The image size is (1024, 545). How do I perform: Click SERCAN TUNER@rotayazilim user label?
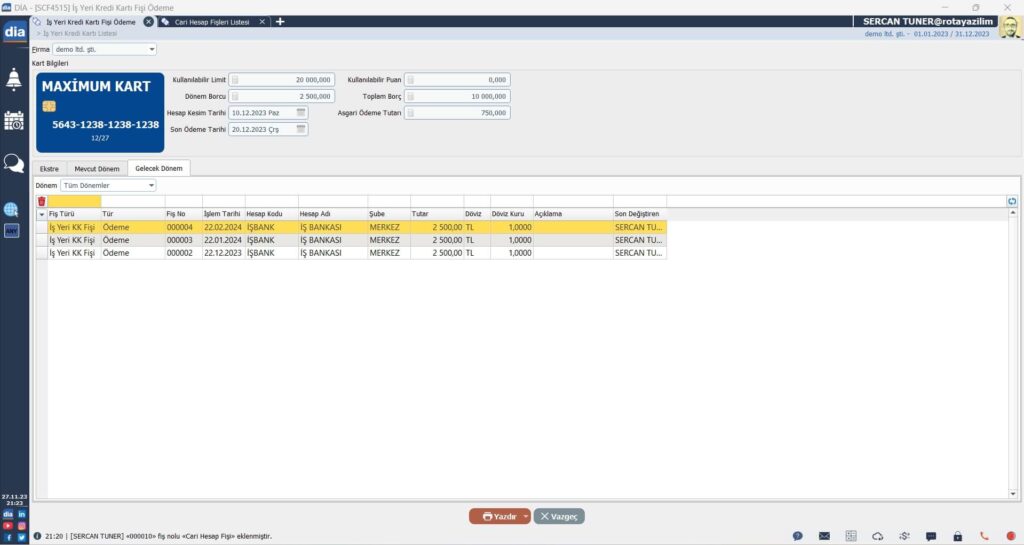(x=927, y=22)
